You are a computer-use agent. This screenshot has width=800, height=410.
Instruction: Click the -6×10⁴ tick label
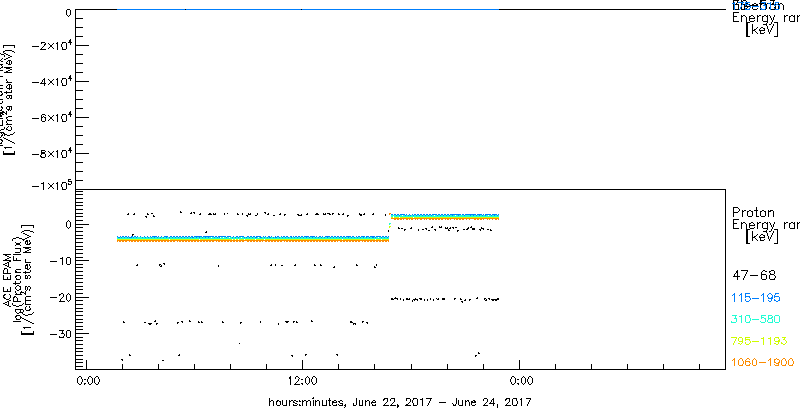click(x=51, y=118)
